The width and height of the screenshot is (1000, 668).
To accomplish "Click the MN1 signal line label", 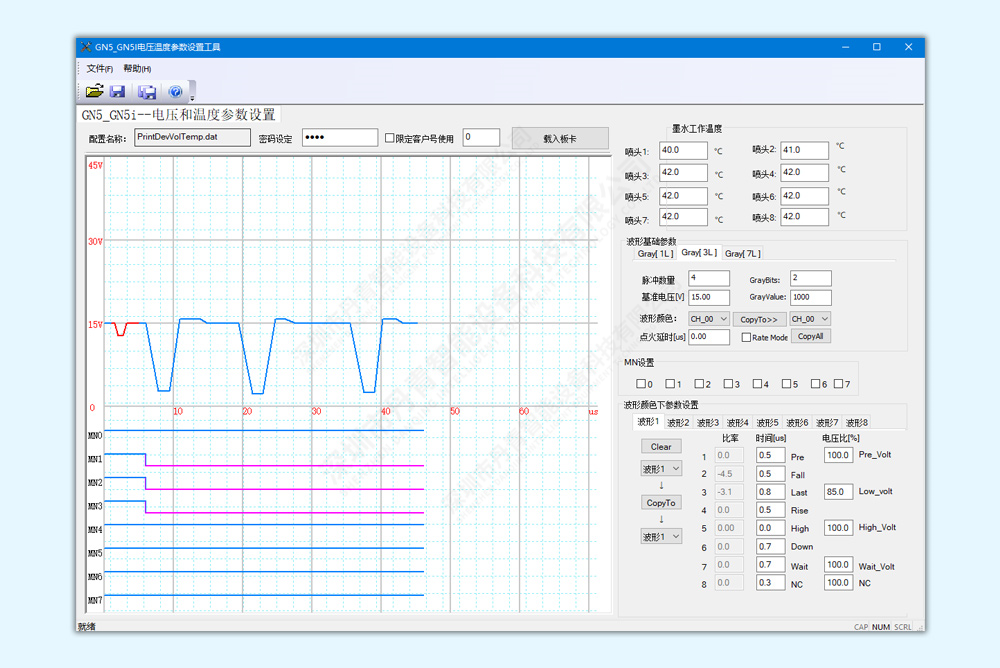I will [94, 459].
